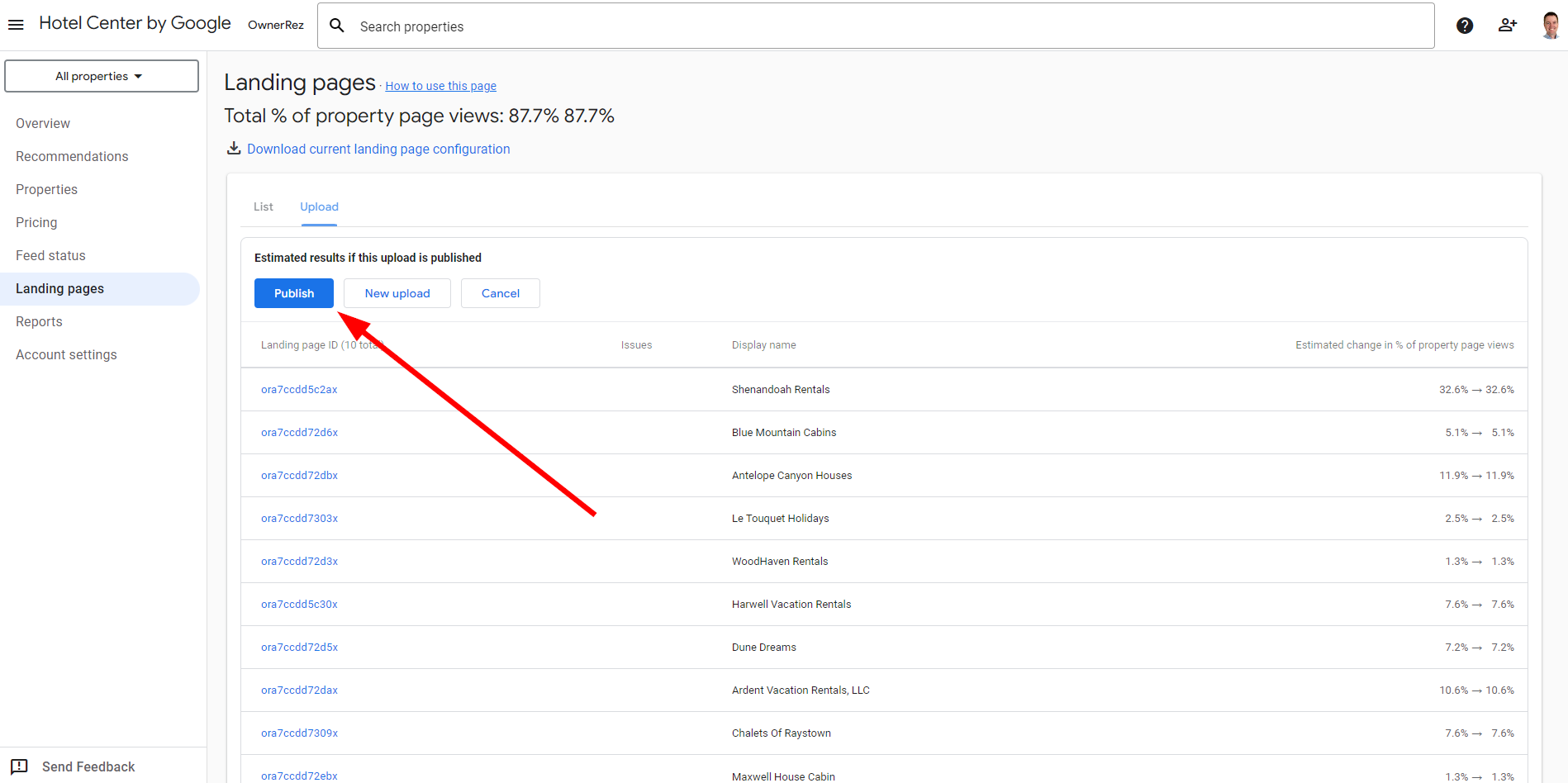Open the How to use this page link

click(x=440, y=86)
